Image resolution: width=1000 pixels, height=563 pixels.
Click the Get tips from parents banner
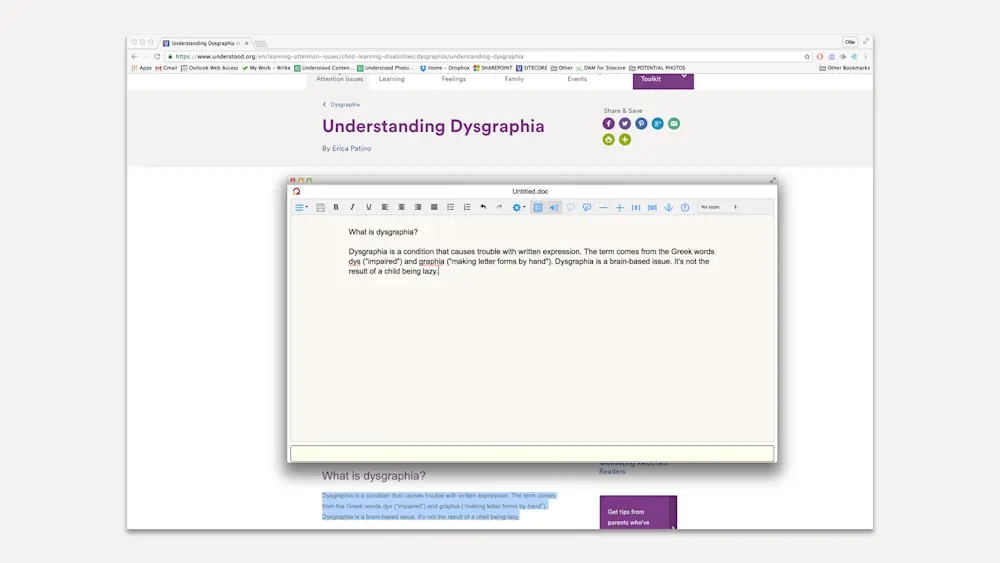pos(638,513)
